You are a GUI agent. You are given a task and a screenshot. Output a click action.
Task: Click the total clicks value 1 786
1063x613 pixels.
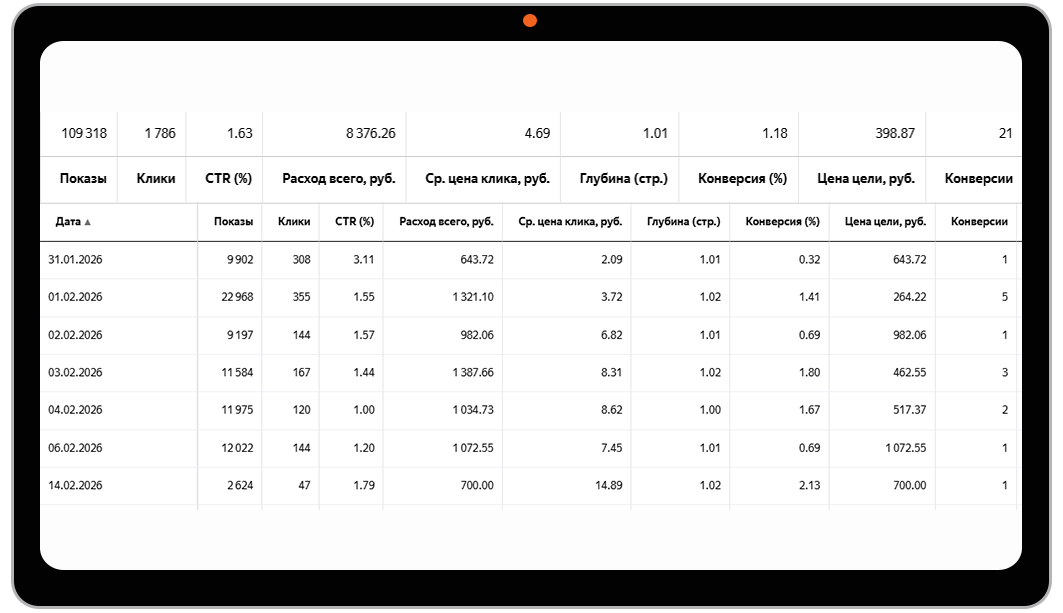point(160,133)
